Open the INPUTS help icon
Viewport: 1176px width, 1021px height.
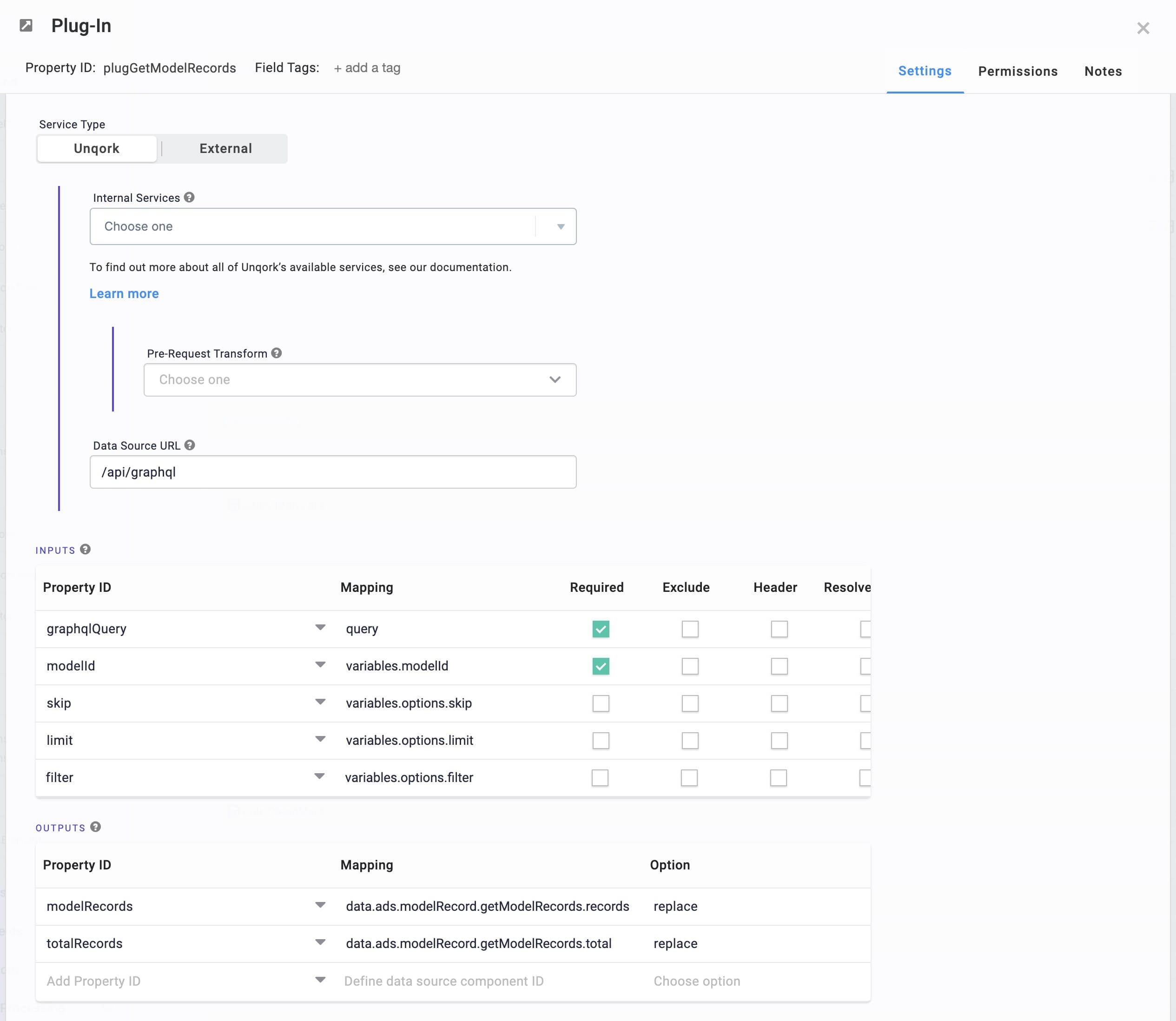86,549
